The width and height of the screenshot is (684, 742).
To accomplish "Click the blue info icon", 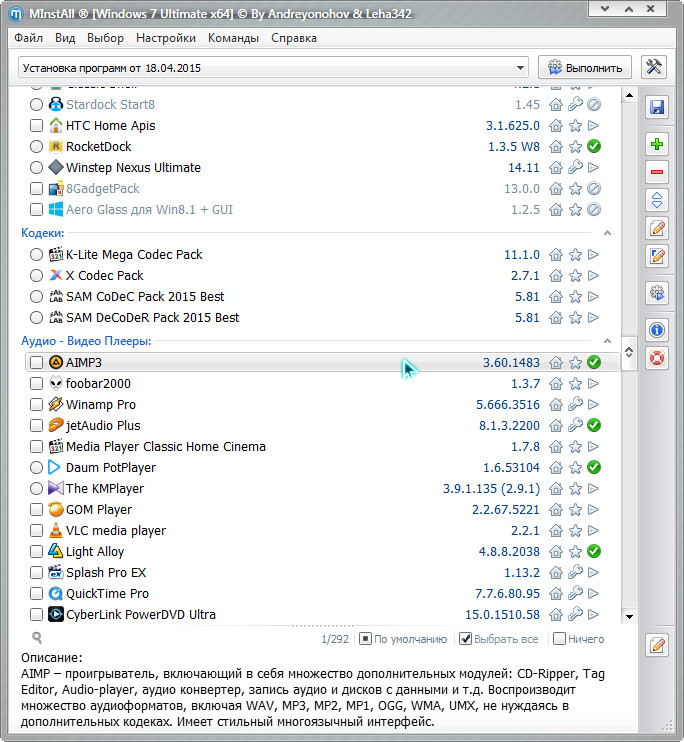I will [657, 330].
